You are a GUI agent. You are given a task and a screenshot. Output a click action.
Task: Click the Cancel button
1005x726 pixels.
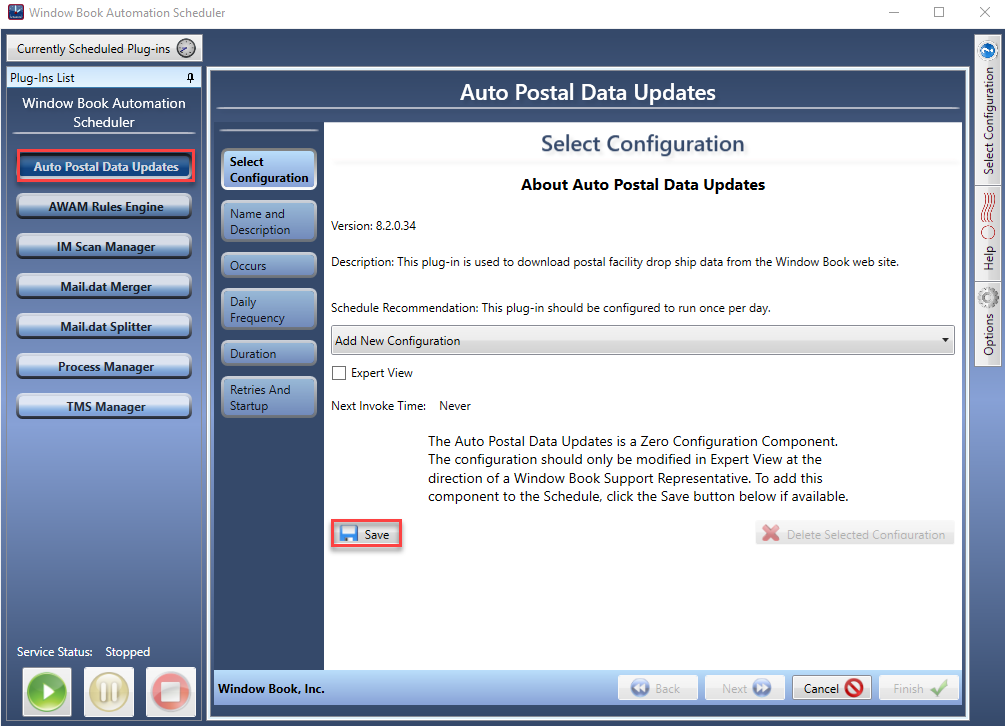pyautogui.click(x=832, y=688)
